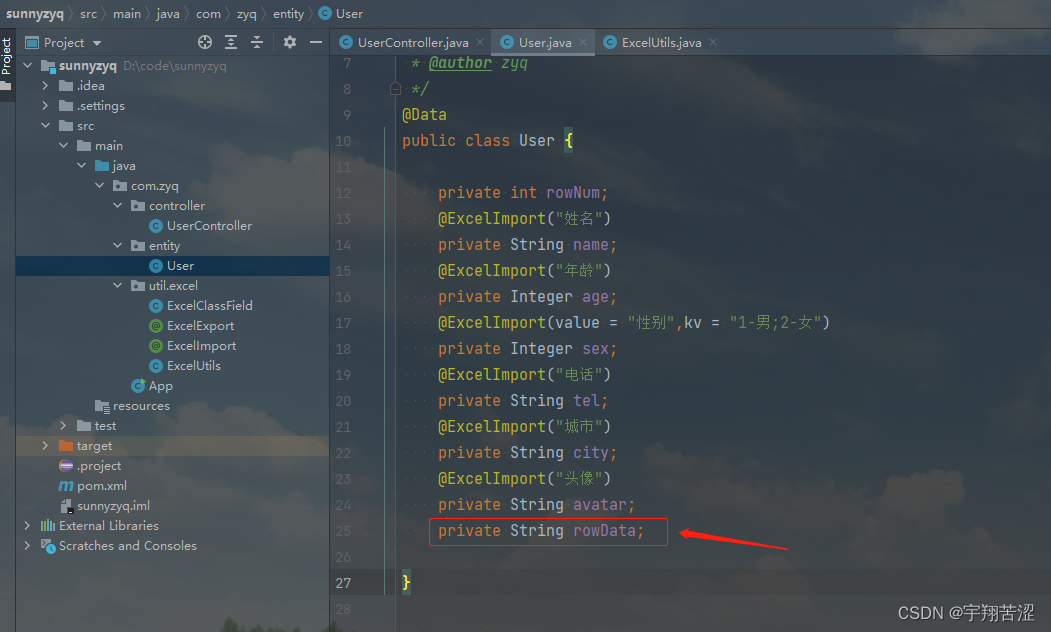The width and height of the screenshot is (1051, 632).
Task: Expand the test folder
Action: (x=64, y=426)
